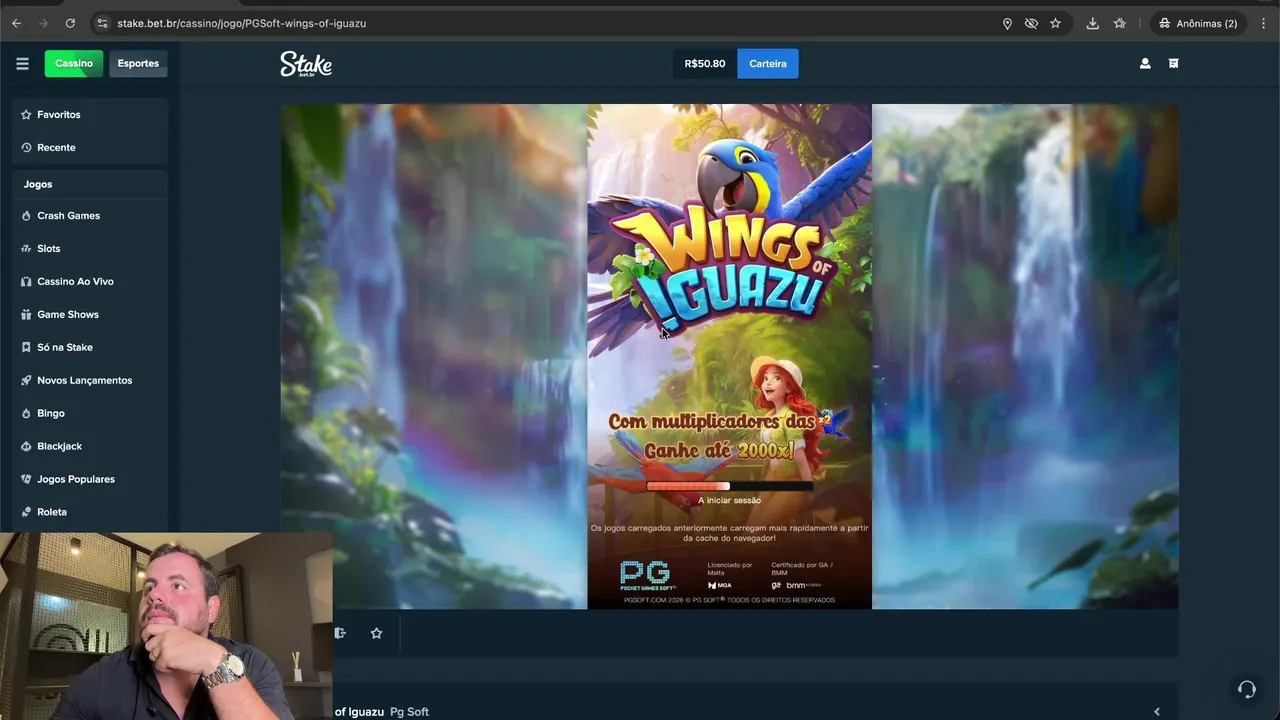
Task: Click the Pg Soft provider link
Action: tap(409, 712)
